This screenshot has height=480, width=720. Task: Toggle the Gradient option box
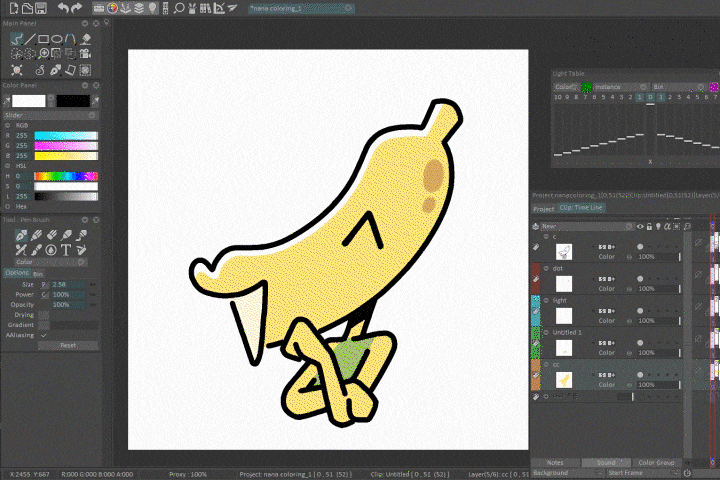44,325
